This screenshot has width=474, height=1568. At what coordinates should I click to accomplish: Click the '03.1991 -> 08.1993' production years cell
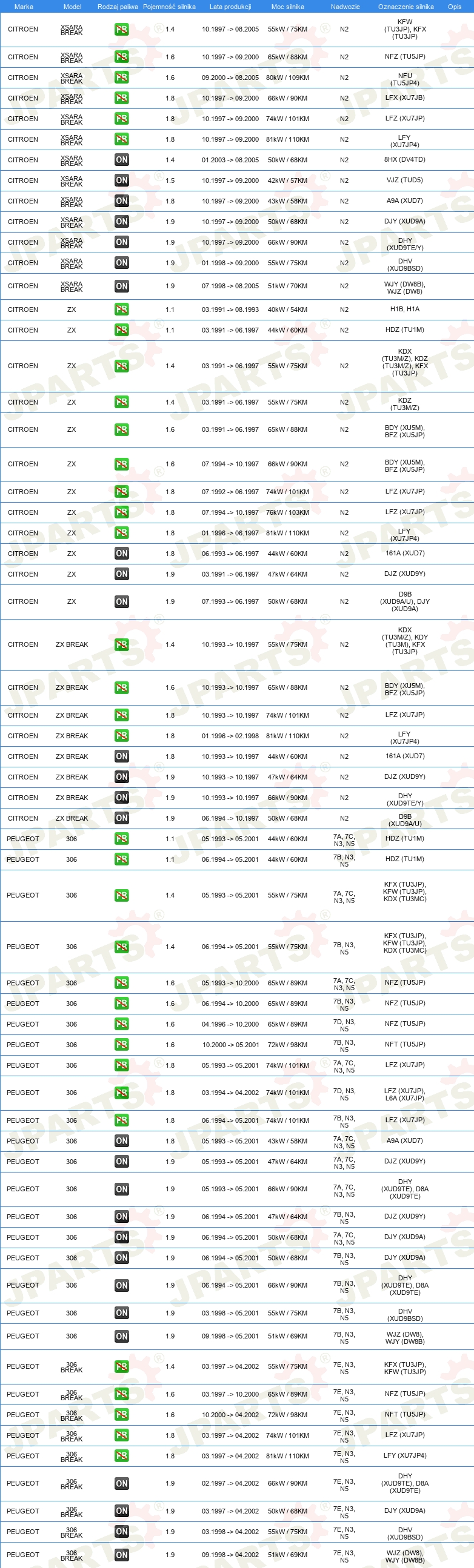click(x=230, y=310)
